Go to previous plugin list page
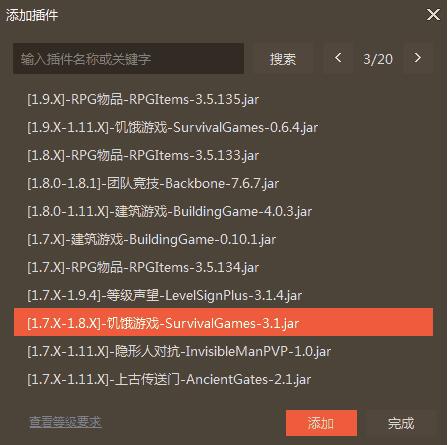 338,58
